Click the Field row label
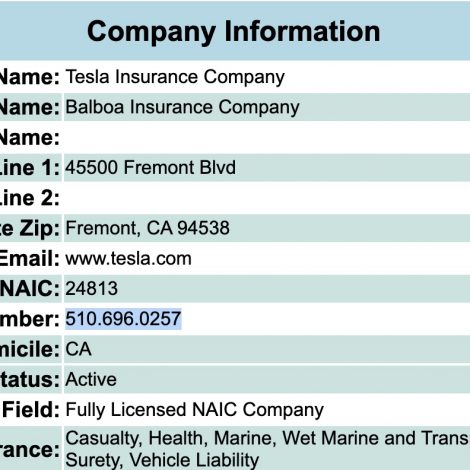Image resolution: width=470 pixels, height=470 pixels. tap(31, 410)
